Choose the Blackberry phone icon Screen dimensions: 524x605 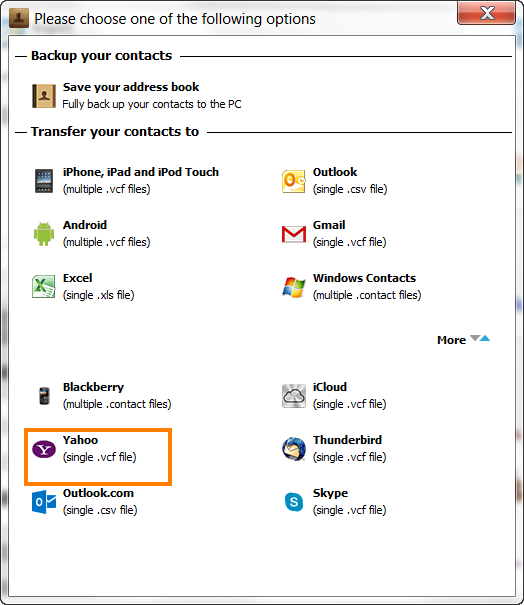[44, 395]
